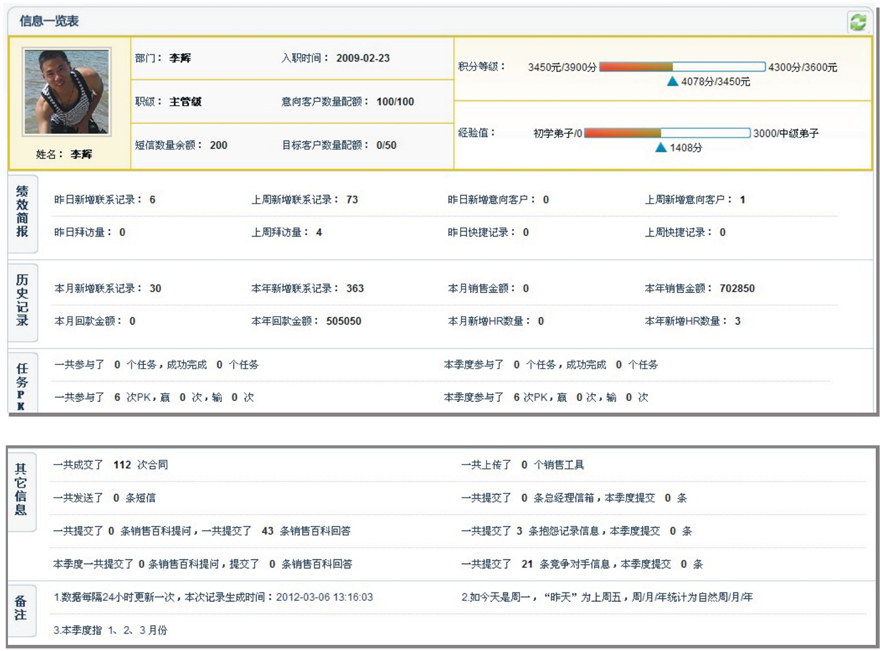This screenshot has width=880, height=651.
Task: Click the 入职时间 value 2009-02-23
Action: coord(363,58)
